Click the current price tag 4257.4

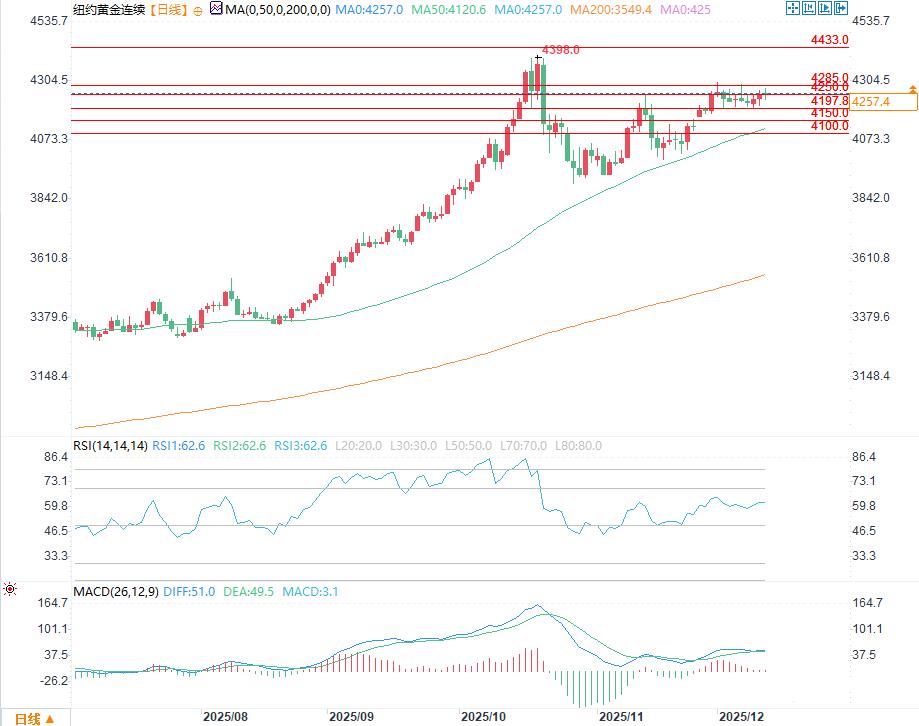coord(870,101)
